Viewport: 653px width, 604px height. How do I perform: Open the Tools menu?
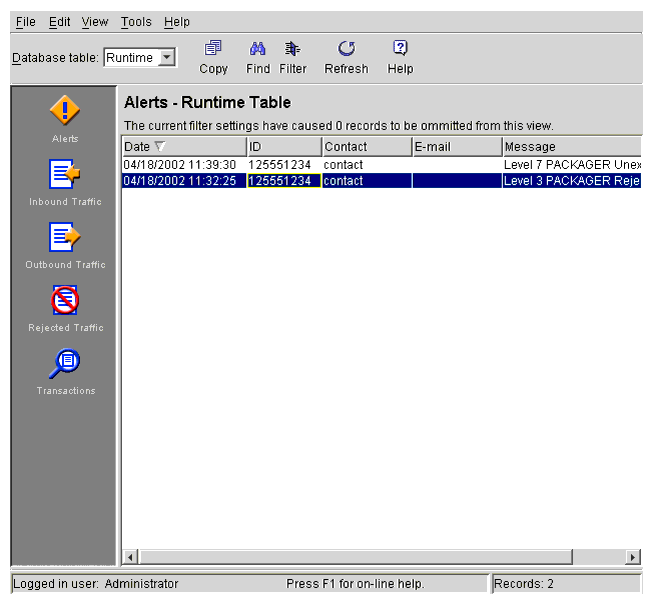(136, 22)
